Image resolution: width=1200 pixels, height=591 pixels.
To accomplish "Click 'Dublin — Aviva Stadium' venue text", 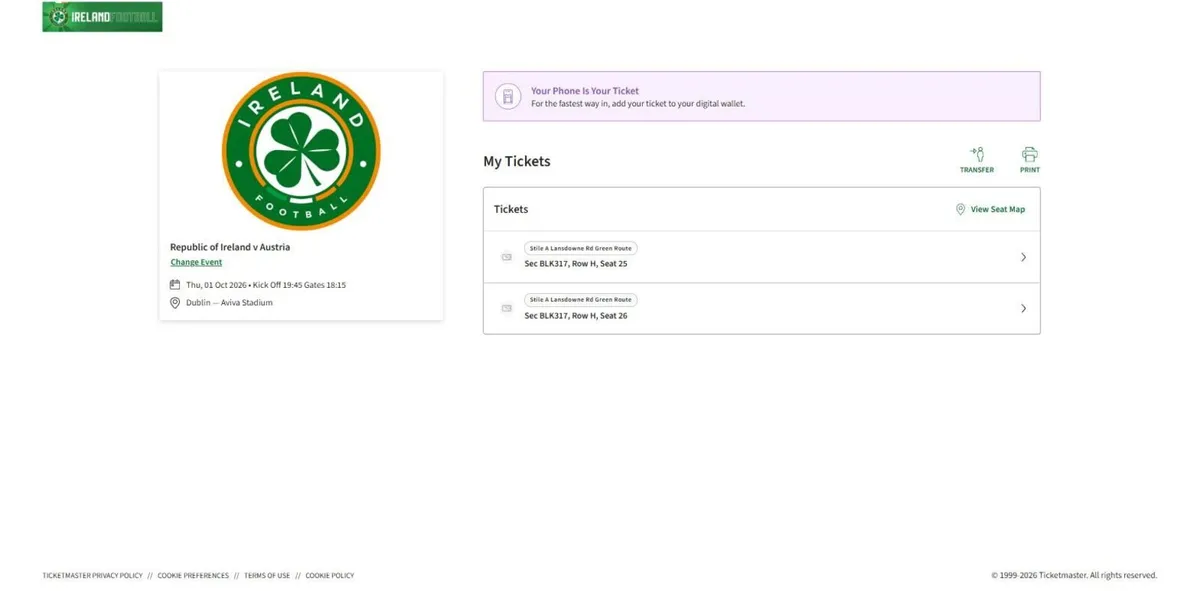I will tap(229, 302).
